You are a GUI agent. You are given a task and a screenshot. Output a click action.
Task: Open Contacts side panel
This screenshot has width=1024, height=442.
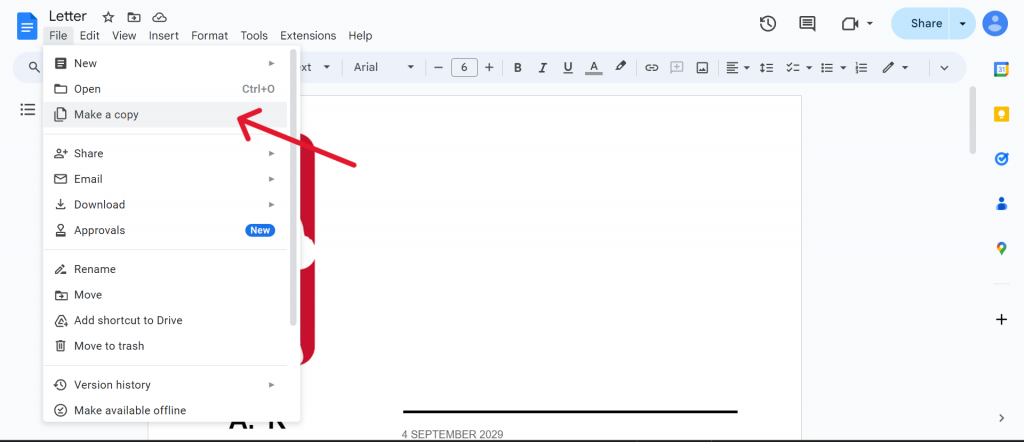1001,204
